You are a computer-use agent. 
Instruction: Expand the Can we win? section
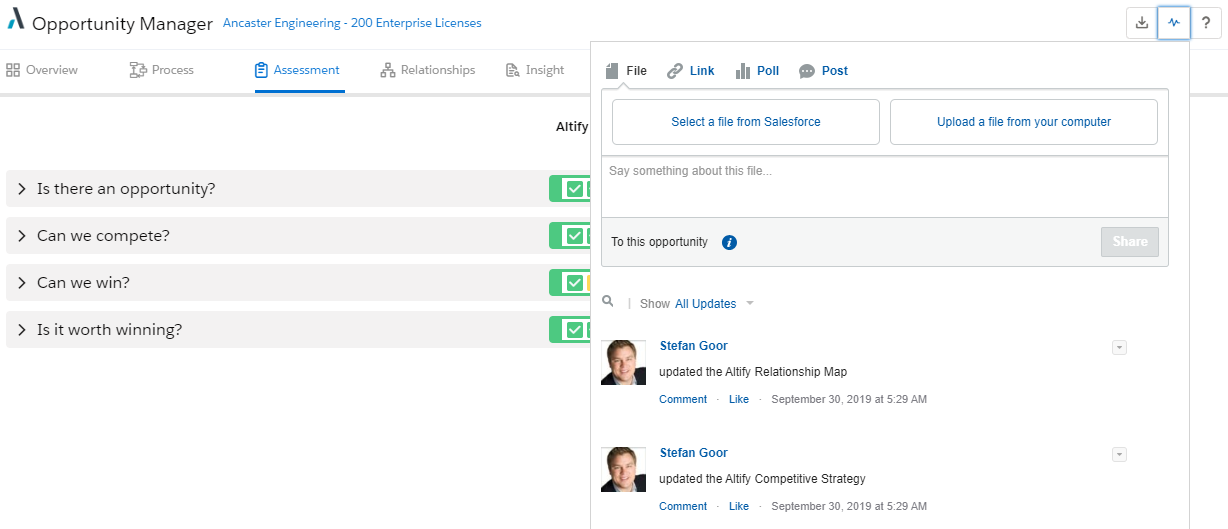(x=21, y=283)
